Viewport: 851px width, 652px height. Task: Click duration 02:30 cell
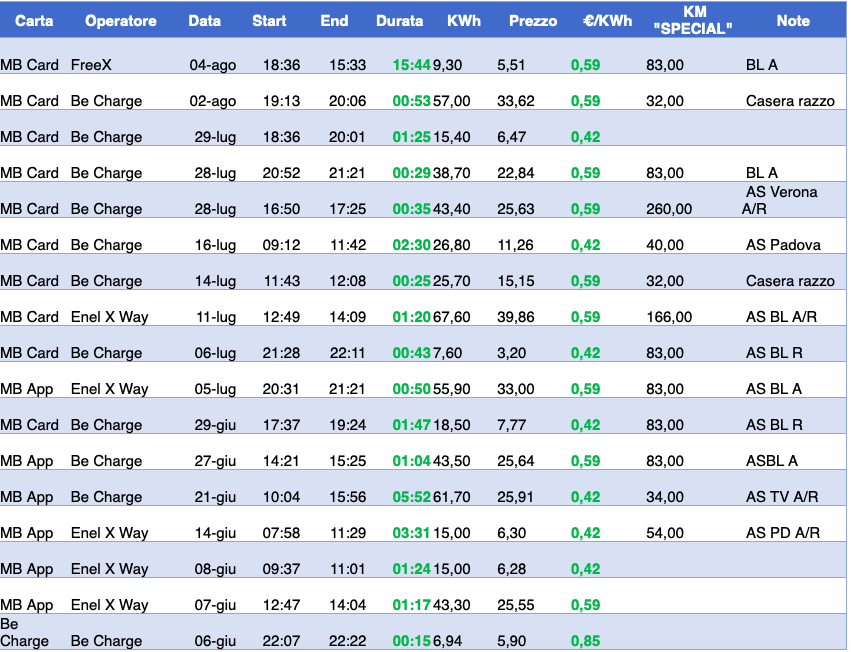411,245
